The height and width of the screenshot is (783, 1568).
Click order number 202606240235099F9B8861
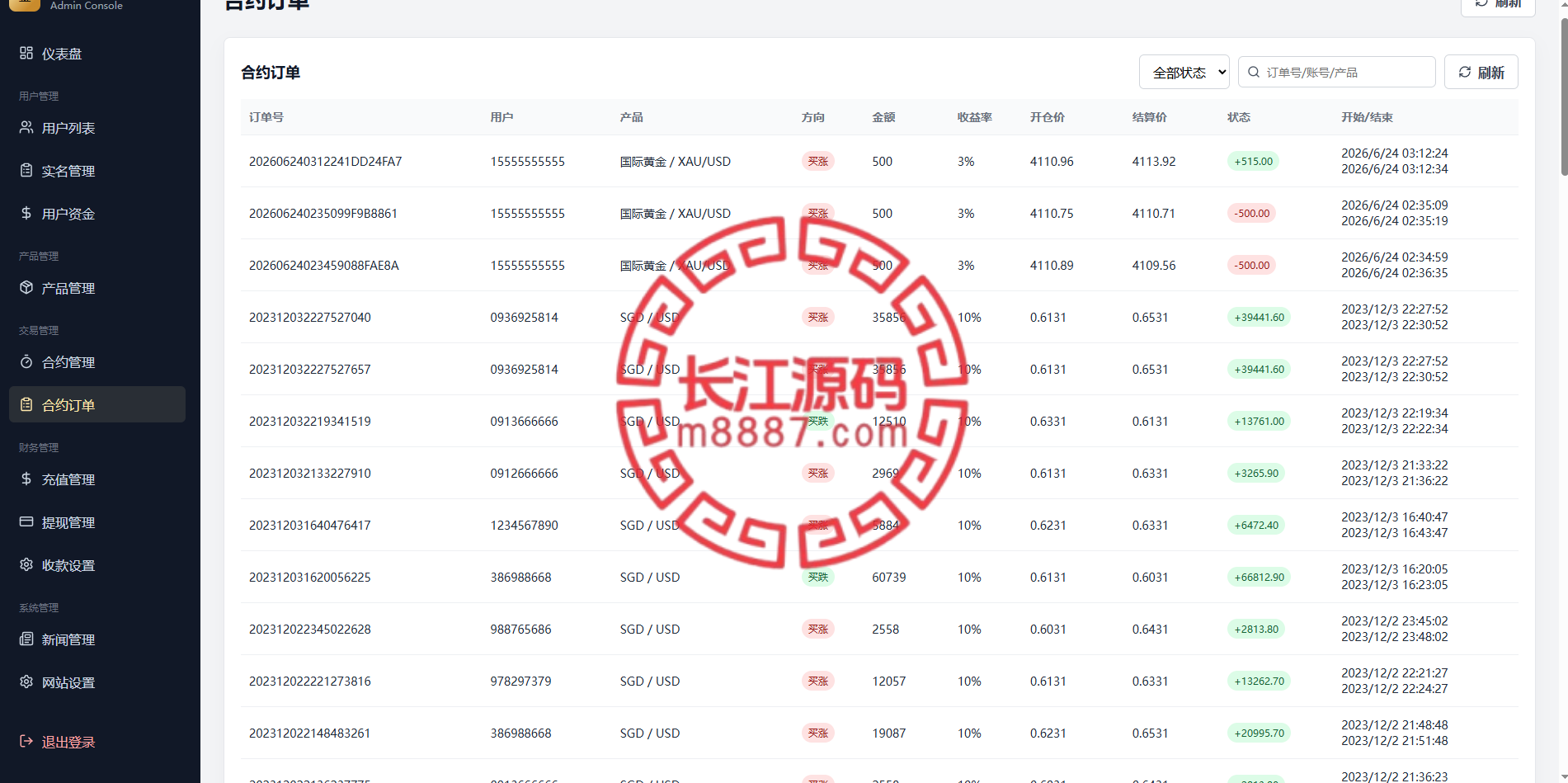pyautogui.click(x=323, y=213)
